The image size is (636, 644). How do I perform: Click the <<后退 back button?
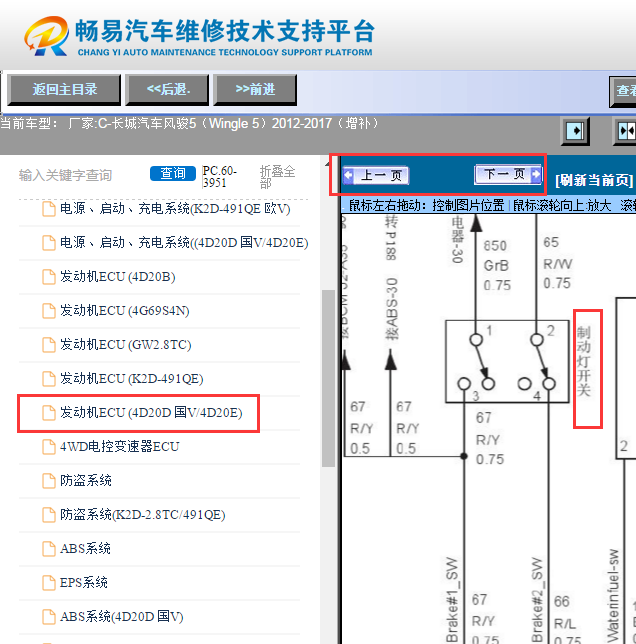pyautogui.click(x=168, y=90)
